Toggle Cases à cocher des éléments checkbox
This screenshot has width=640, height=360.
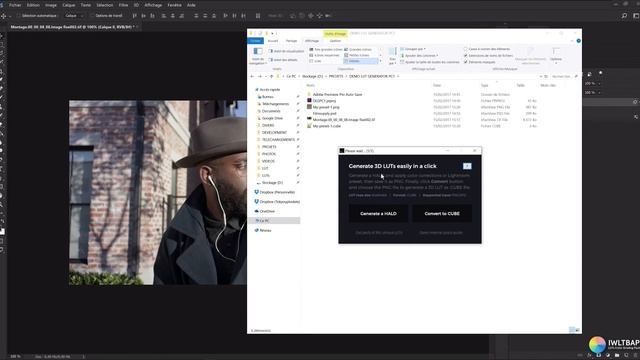[465, 49]
